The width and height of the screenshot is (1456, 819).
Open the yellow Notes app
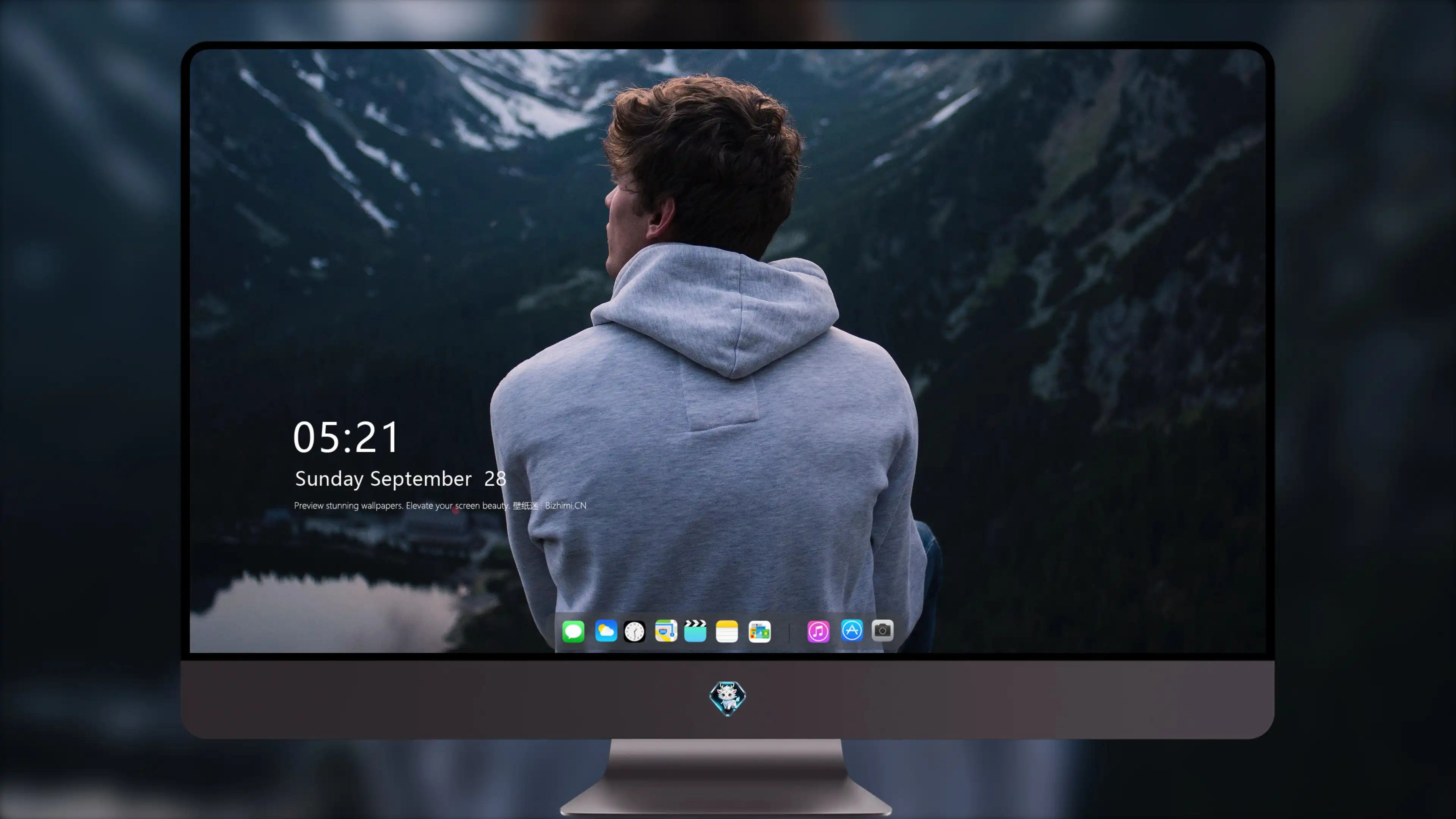coord(727,631)
